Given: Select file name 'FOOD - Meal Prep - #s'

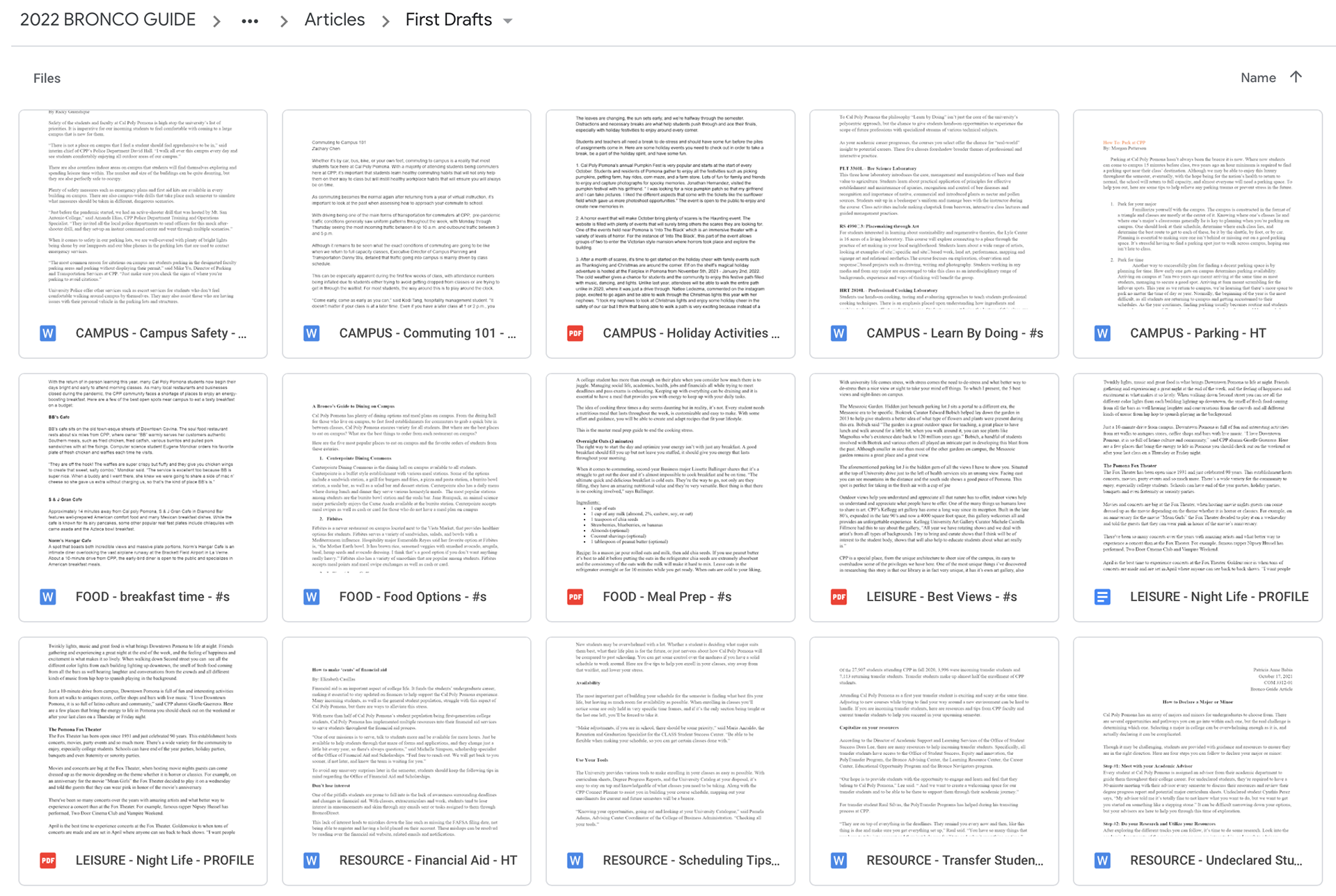Looking at the screenshot, I should pos(667,597).
